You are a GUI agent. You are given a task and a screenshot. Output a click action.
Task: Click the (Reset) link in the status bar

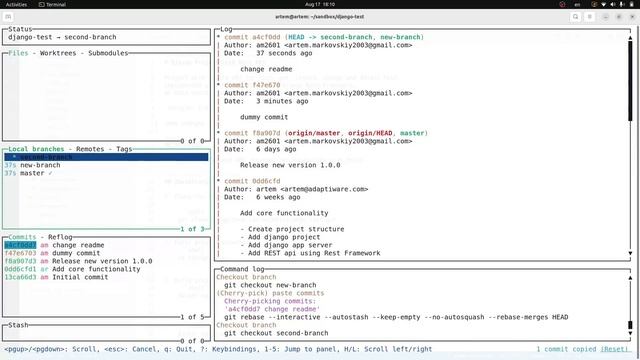pos(615,349)
